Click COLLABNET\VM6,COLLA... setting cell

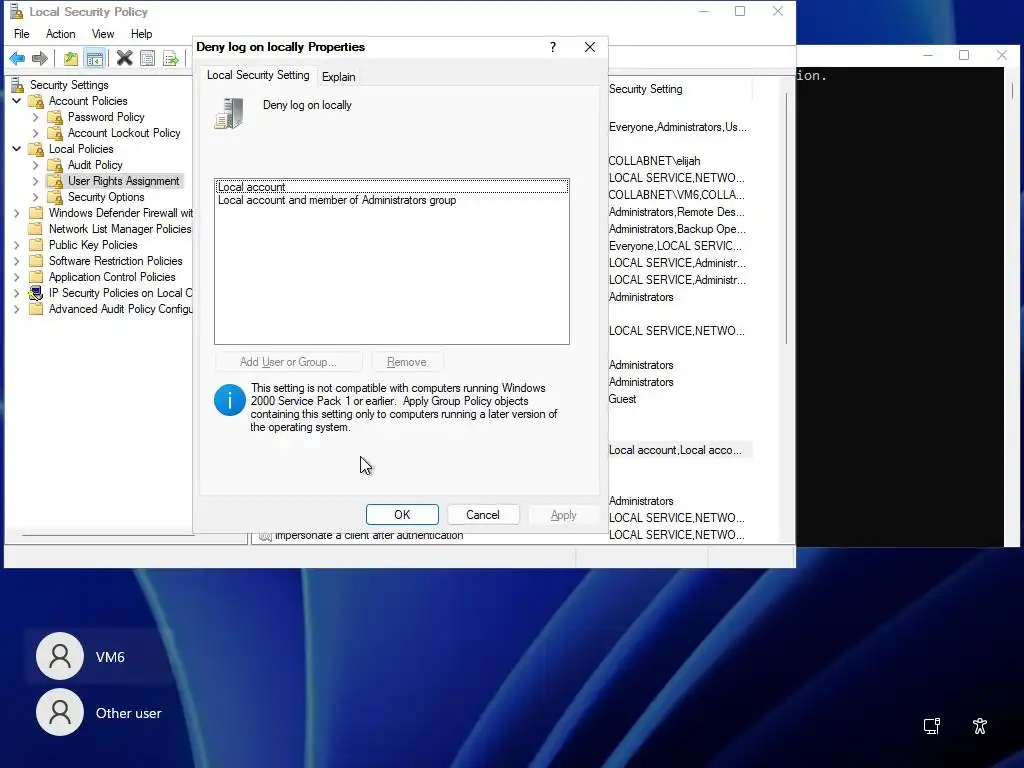[x=677, y=195]
